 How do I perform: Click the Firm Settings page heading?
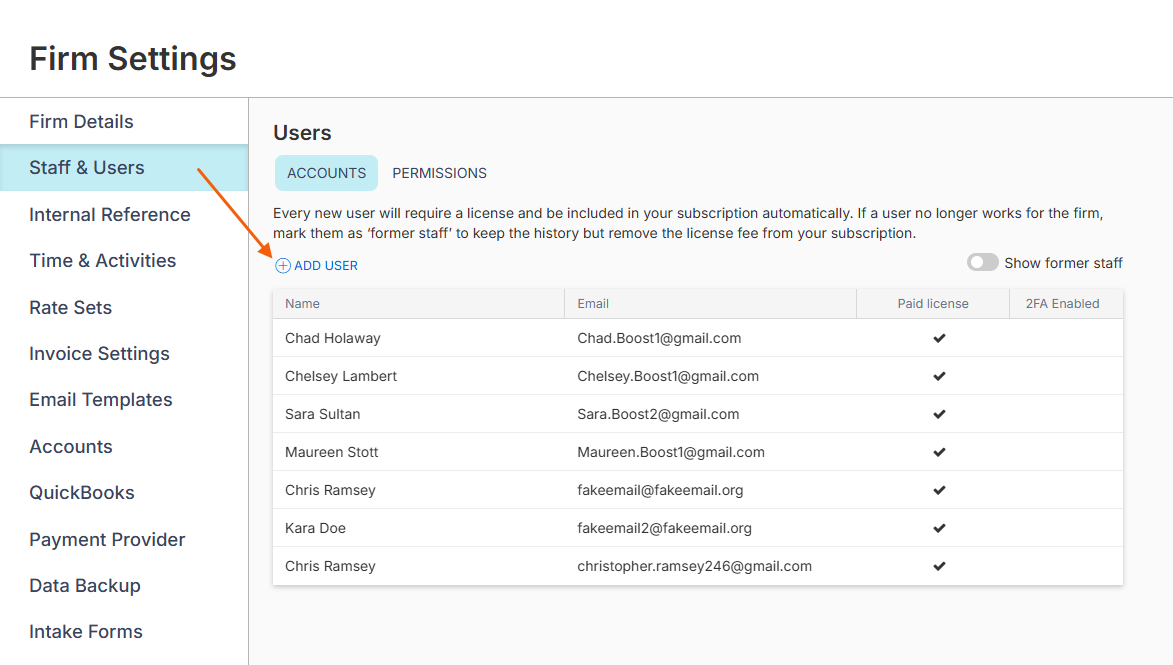tap(132, 58)
